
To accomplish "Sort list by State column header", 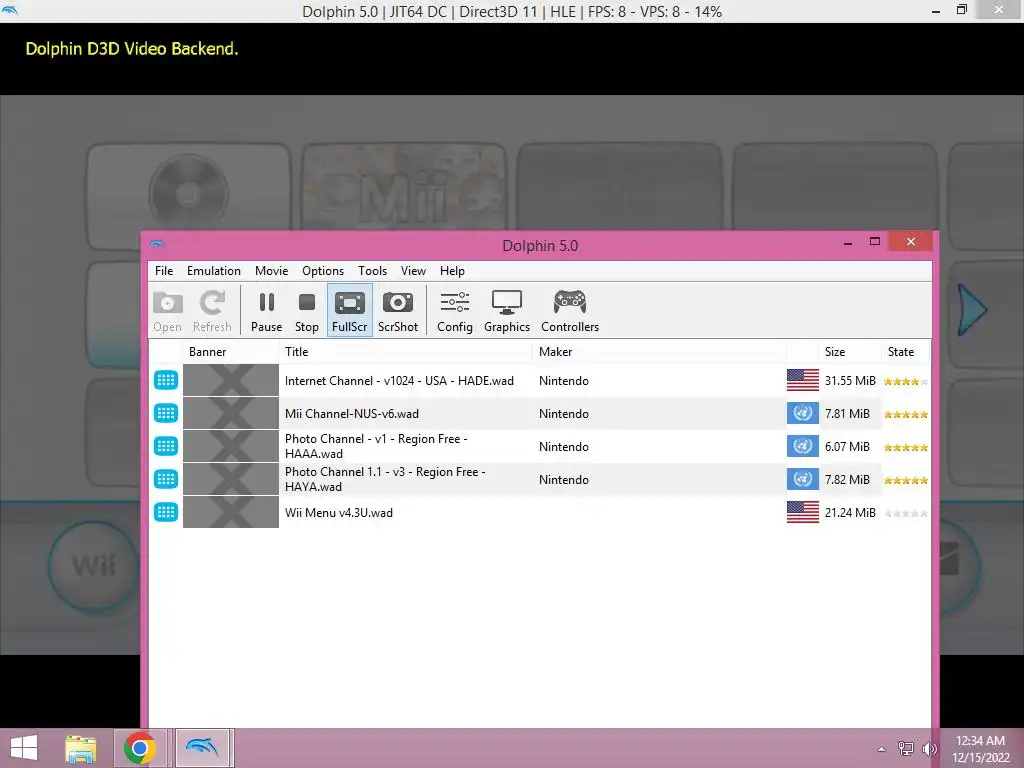I will point(906,351).
